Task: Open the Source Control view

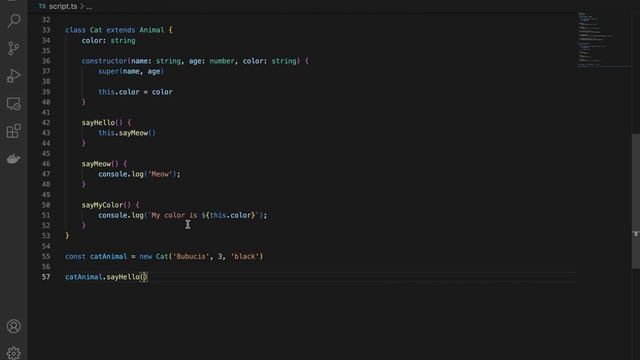Action: (x=13, y=48)
